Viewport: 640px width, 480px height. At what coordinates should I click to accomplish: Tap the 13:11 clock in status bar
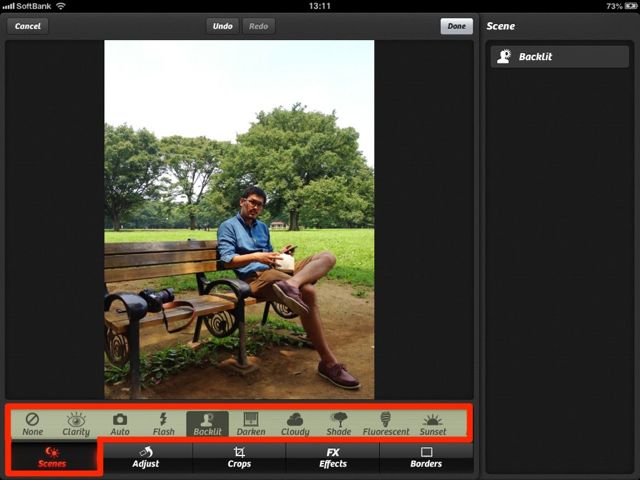[x=320, y=6]
